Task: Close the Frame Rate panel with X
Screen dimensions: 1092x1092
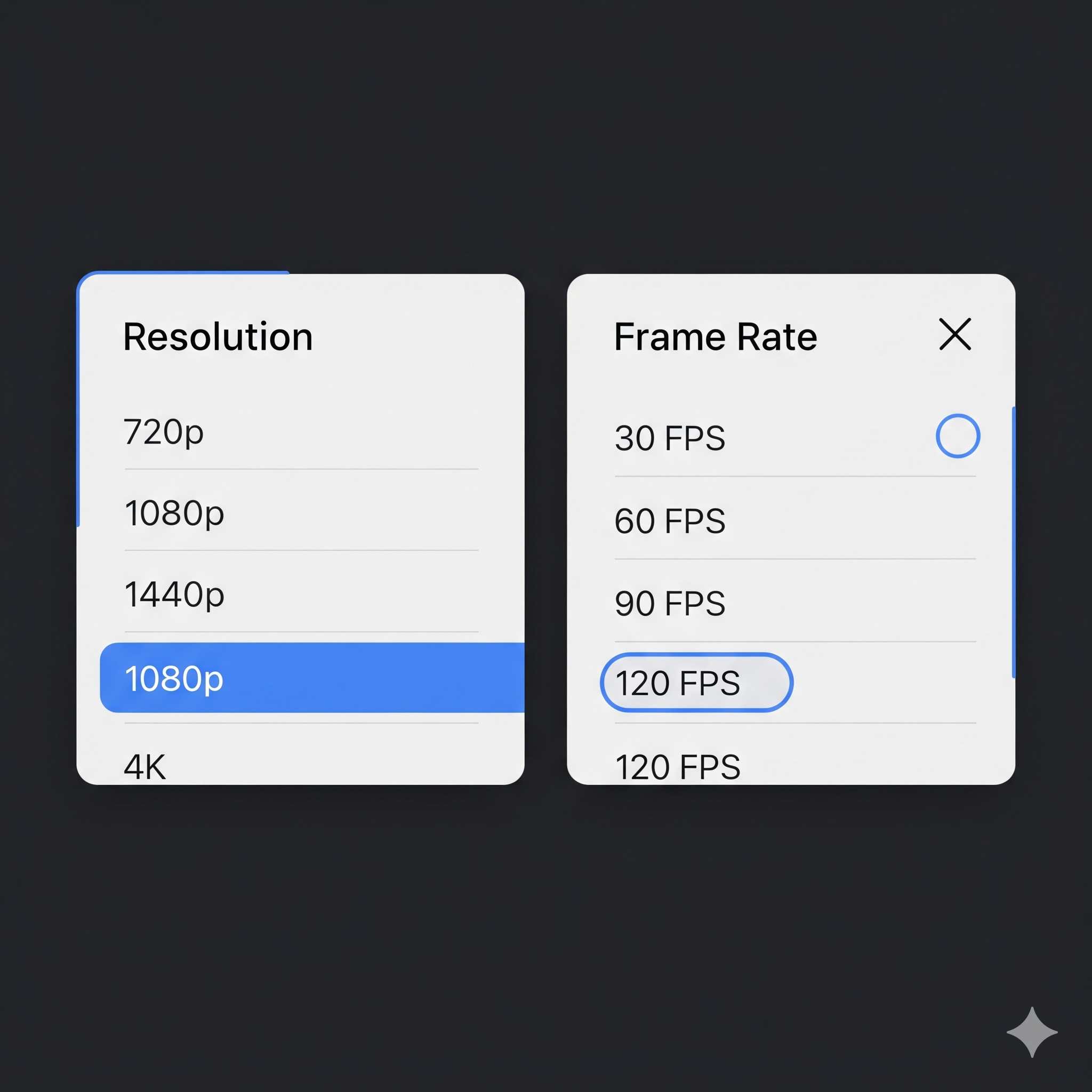Action: click(x=954, y=334)
